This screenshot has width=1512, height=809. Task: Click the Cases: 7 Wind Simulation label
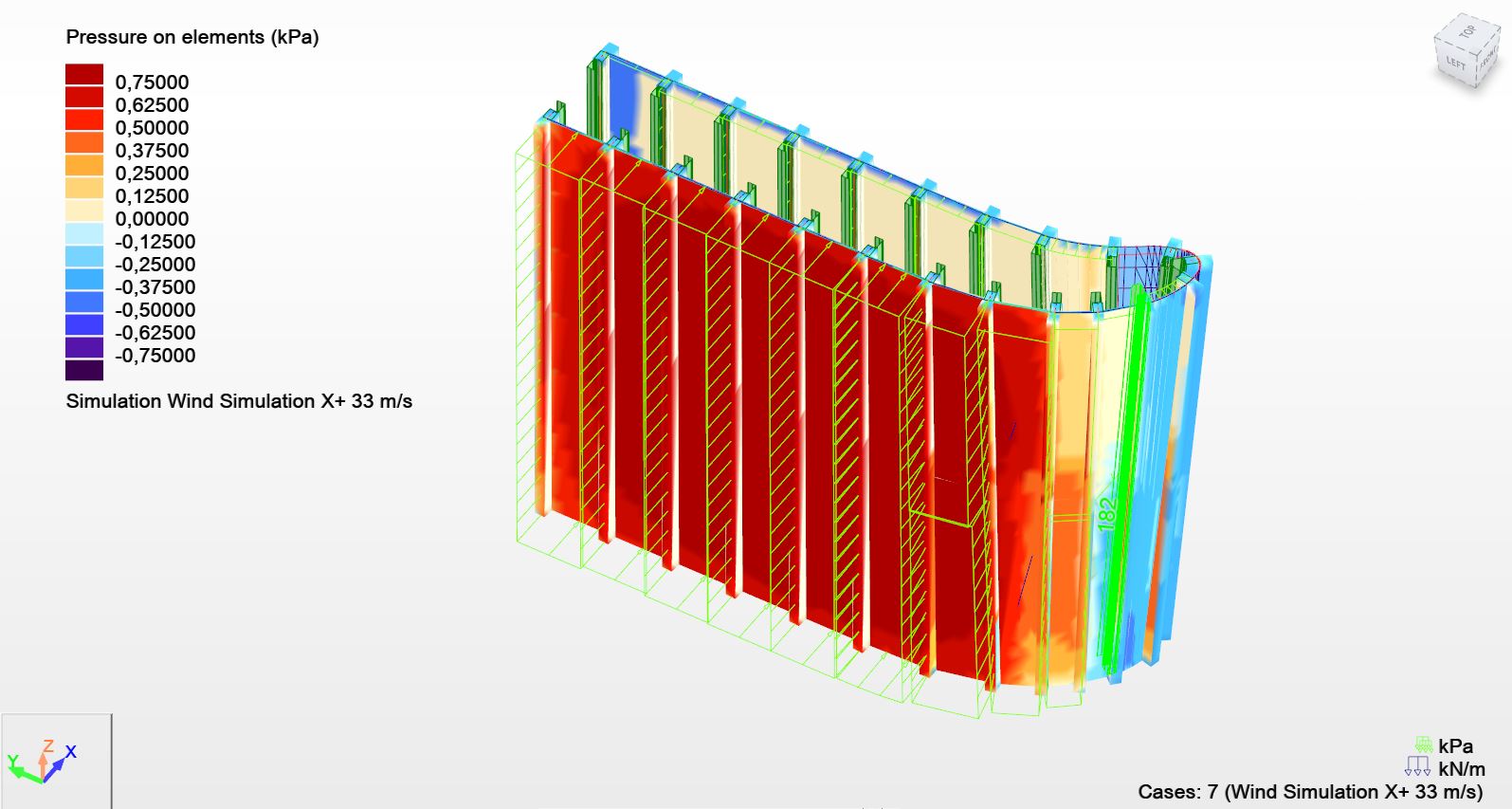point(1309,792)
